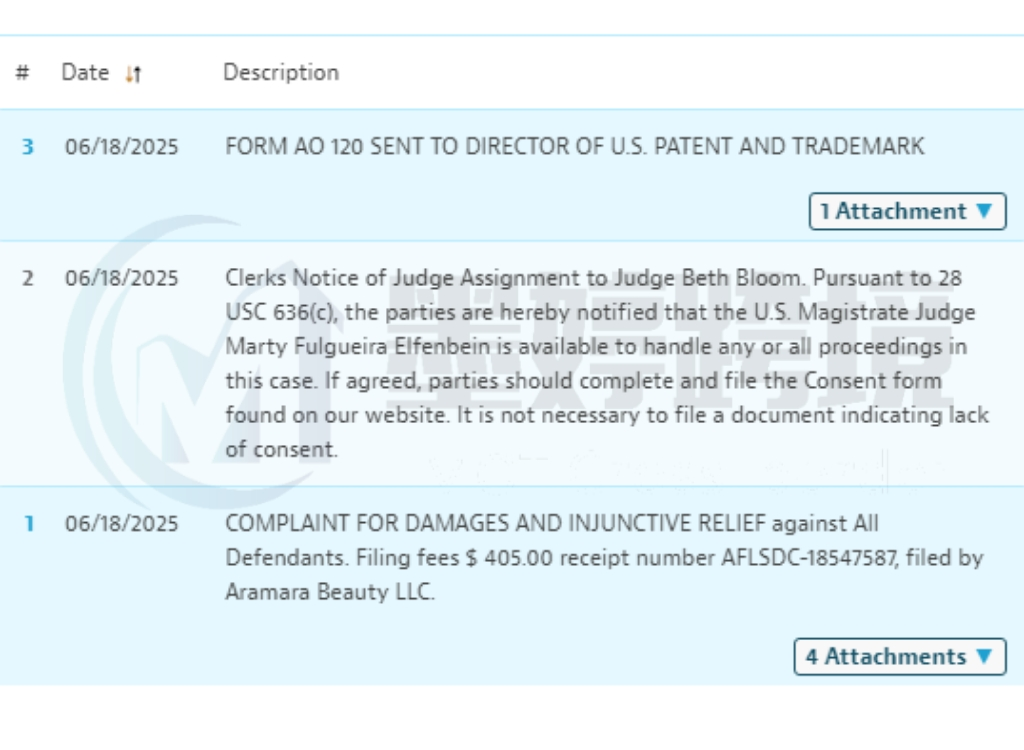This screenshot has width=1024, height=750.
Task: Click the triangle arrow on 1 Attachment
Action: pos(984,211)
